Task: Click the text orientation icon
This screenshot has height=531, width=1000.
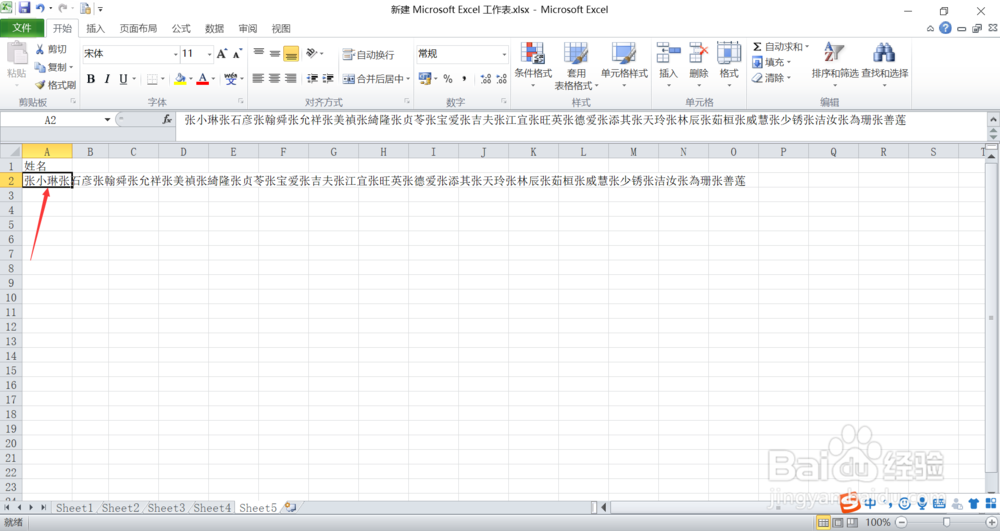Action: coord(311,54)
